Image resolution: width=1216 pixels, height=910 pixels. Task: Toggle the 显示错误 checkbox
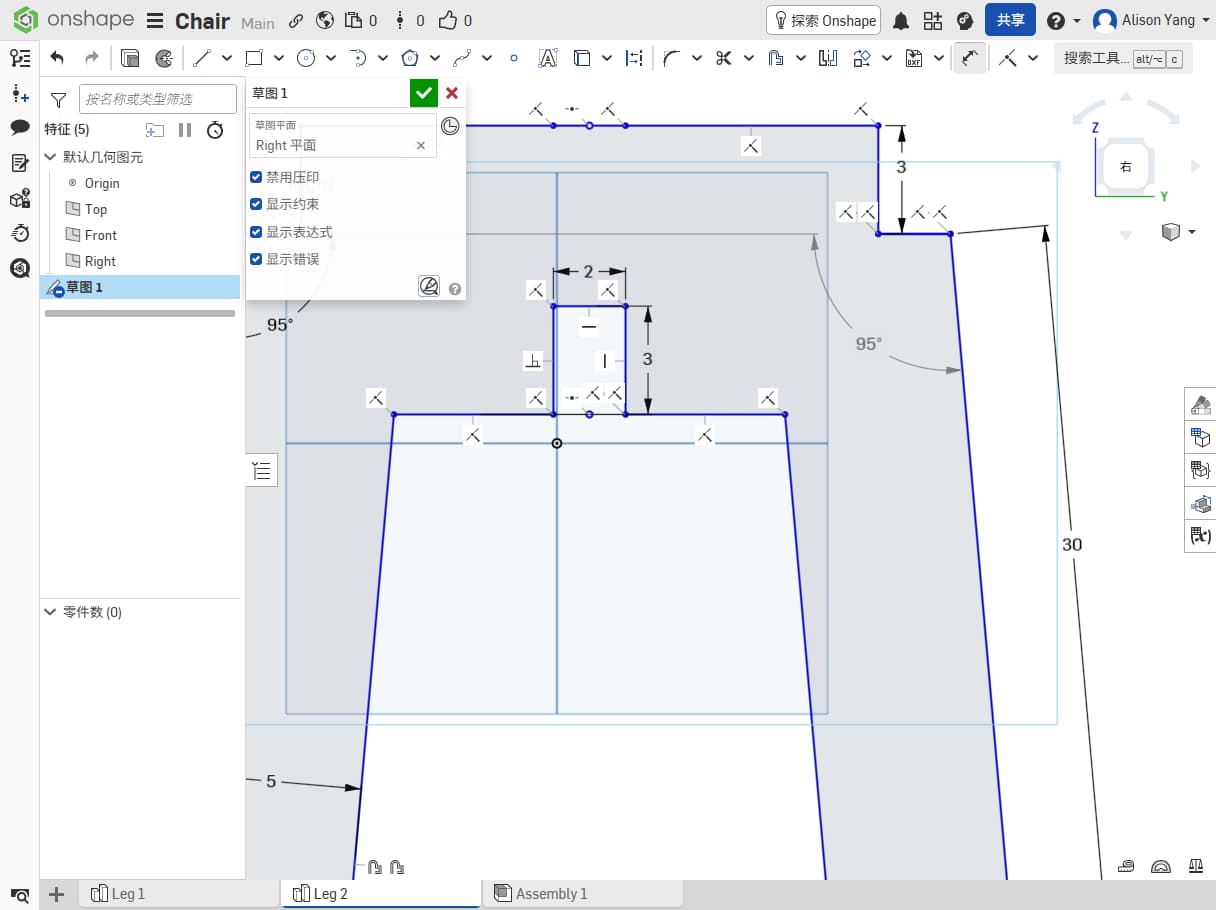(256, 259)
